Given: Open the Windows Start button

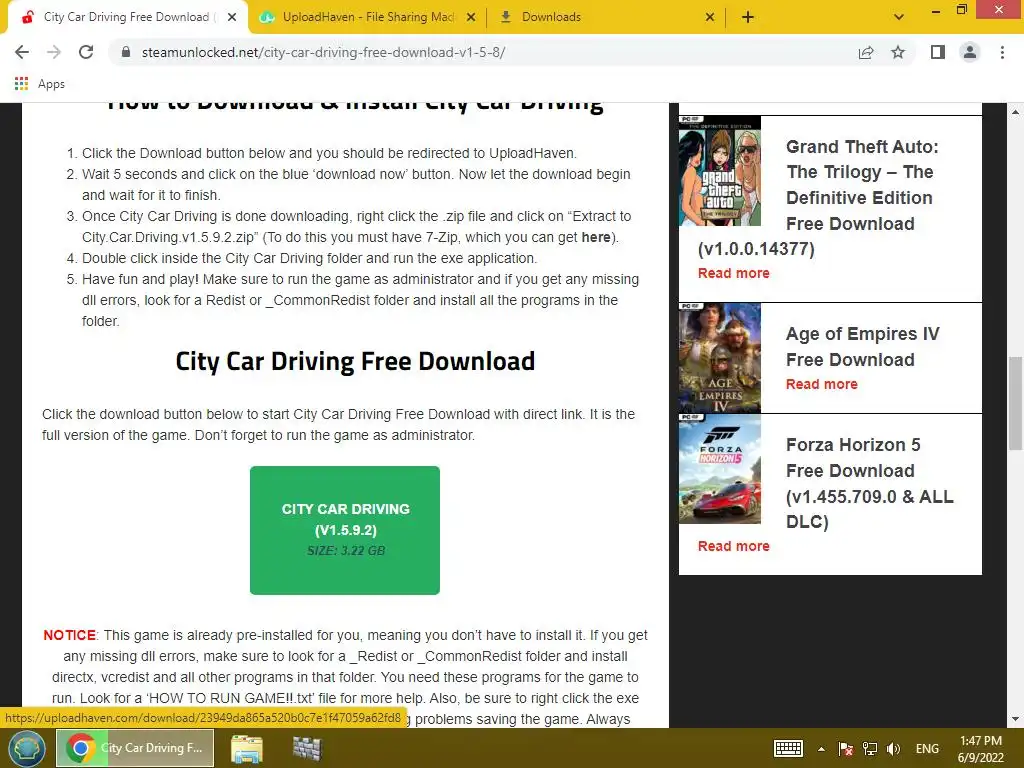Looking at the screenshot, I should click(26, 748).
